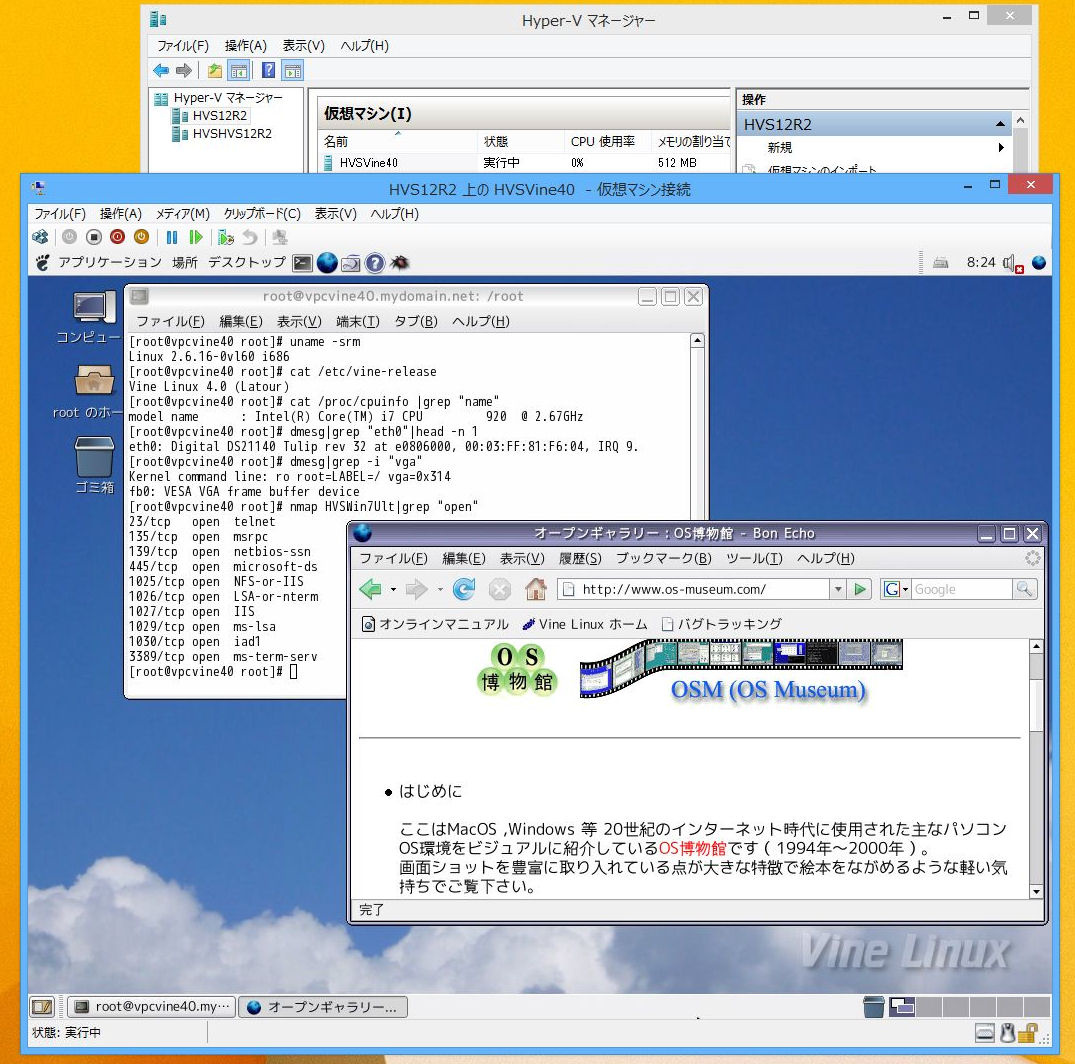Click the green Go button next to URL
The image size is (1075, 1064).
click(860, 589)
